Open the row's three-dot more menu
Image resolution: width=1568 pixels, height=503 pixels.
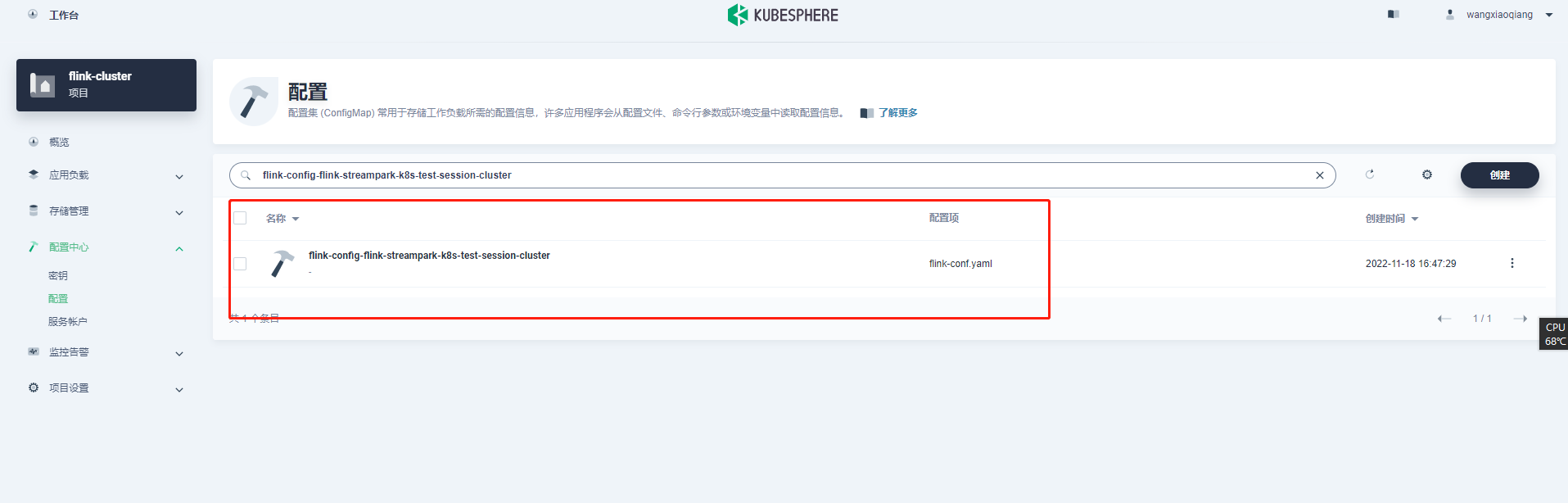(1512, 263)
